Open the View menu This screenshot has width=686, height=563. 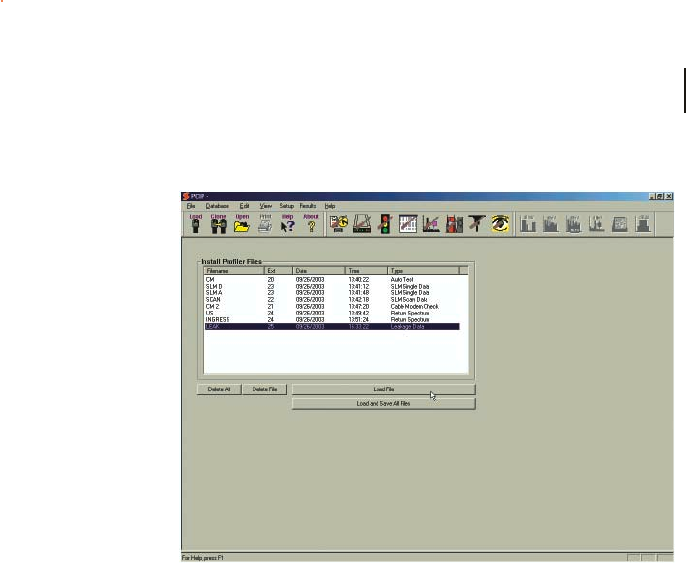click(266, 206)
